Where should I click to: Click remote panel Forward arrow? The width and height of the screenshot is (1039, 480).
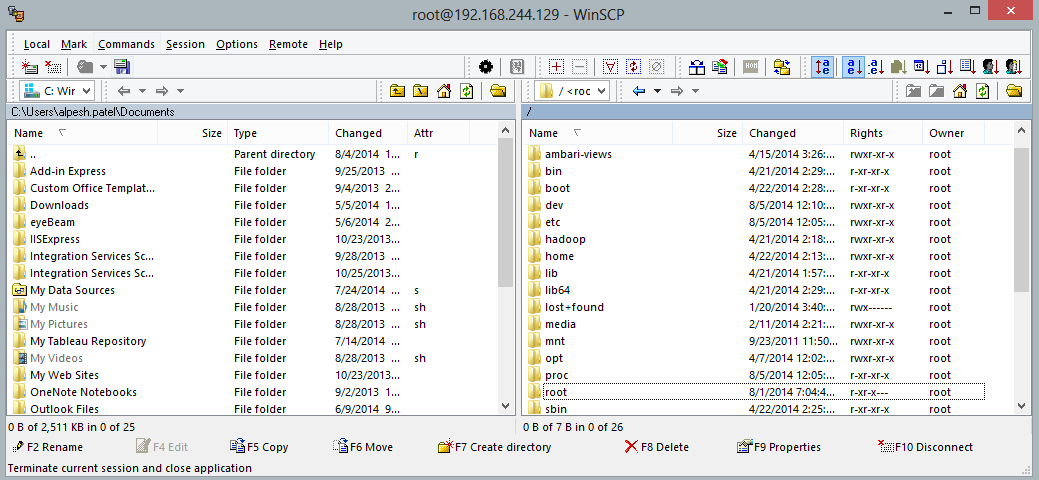(x=677, y=91)
